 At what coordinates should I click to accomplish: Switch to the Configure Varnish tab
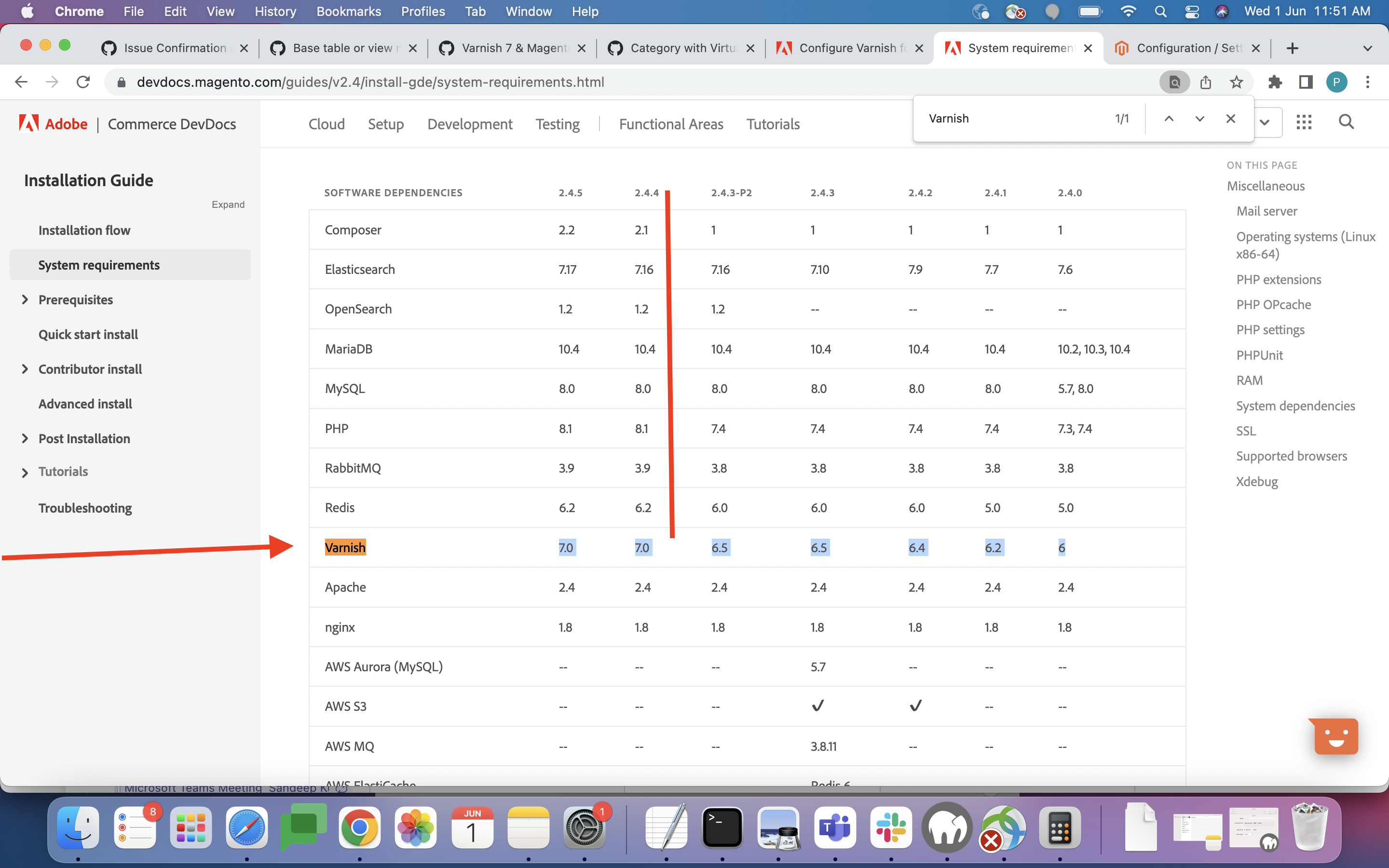tap(844, 48)
